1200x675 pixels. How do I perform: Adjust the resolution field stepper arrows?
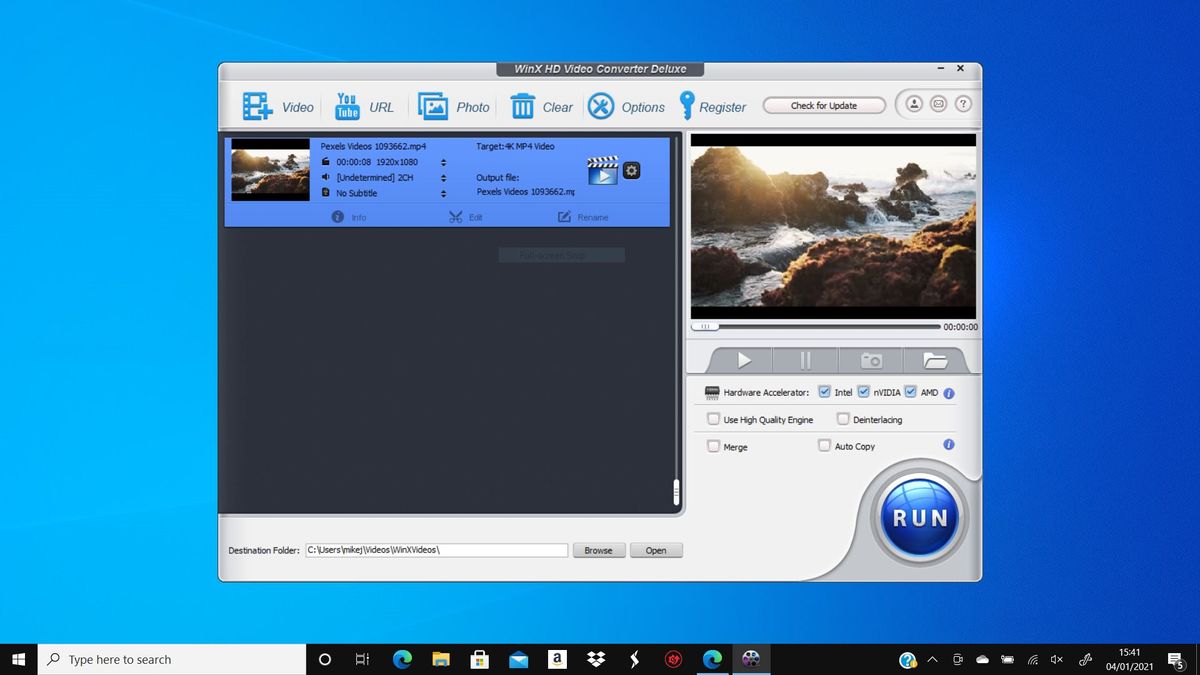point(443,161)
